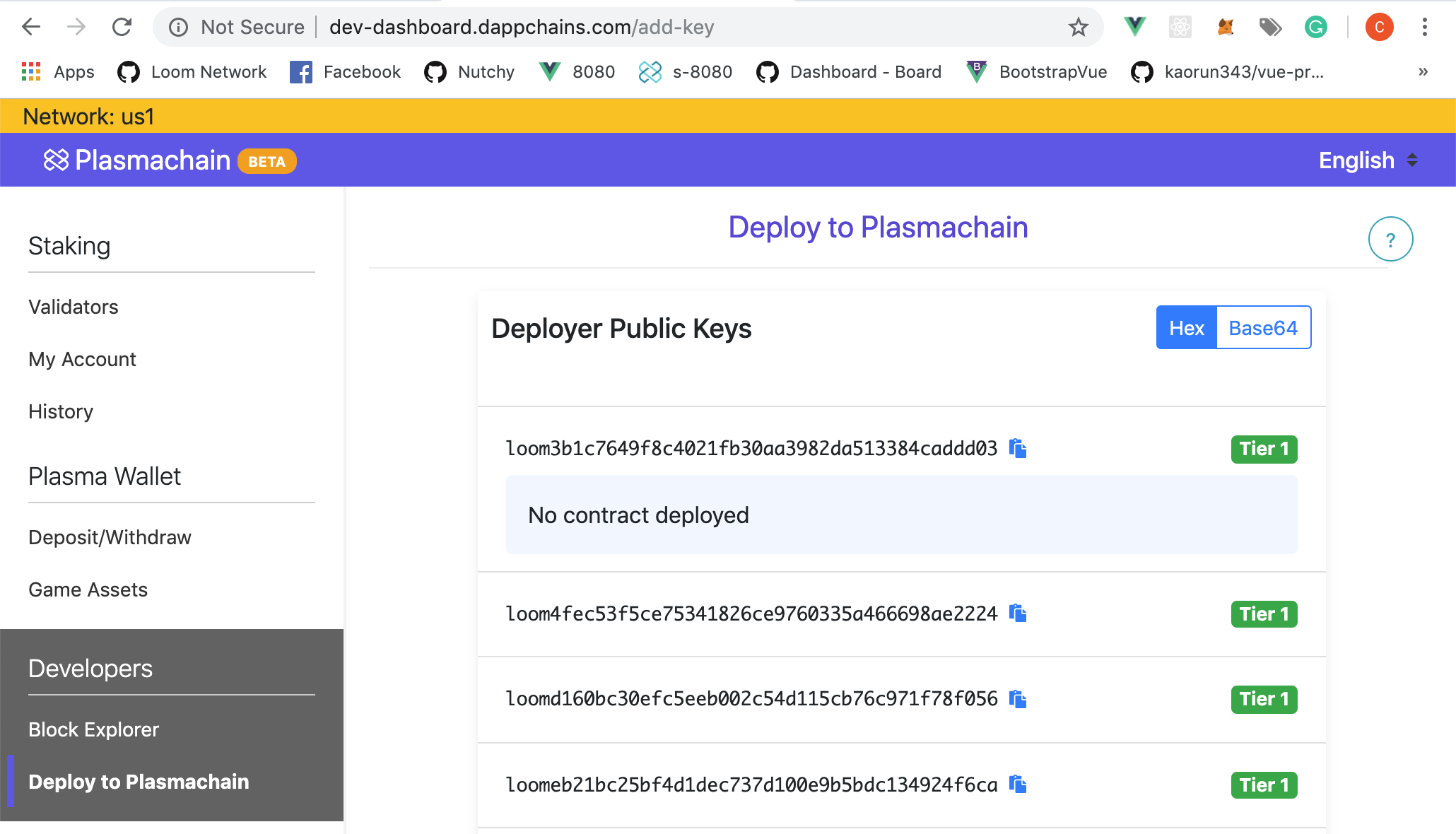Open the MetaMask extension icon
1456x834 pixels.
coord(1226,27)
